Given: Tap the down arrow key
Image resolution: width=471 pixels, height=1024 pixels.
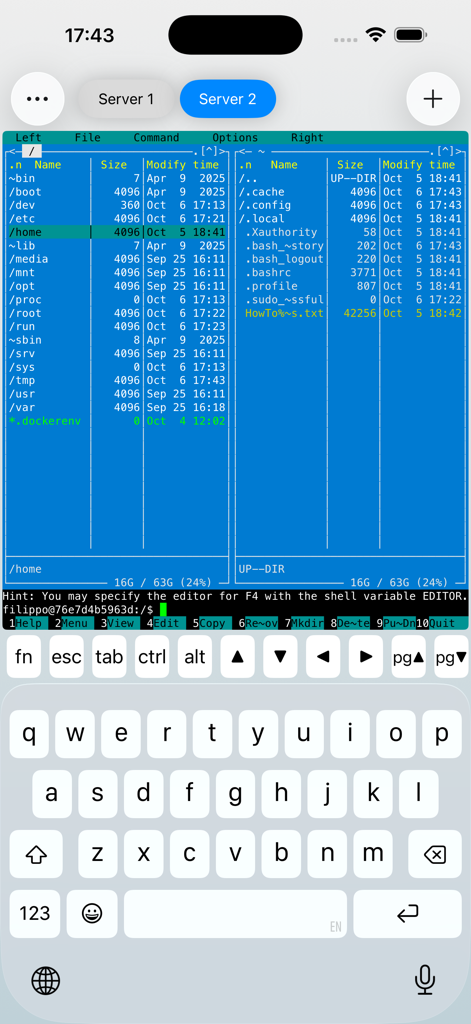Looking at the screenshot, I should point(280,656).
